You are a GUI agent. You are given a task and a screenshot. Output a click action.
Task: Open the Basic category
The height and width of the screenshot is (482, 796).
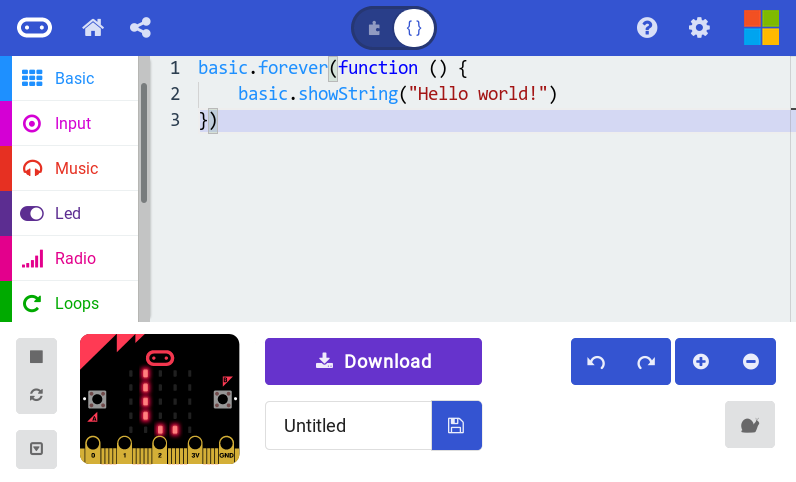coord(74,78)
